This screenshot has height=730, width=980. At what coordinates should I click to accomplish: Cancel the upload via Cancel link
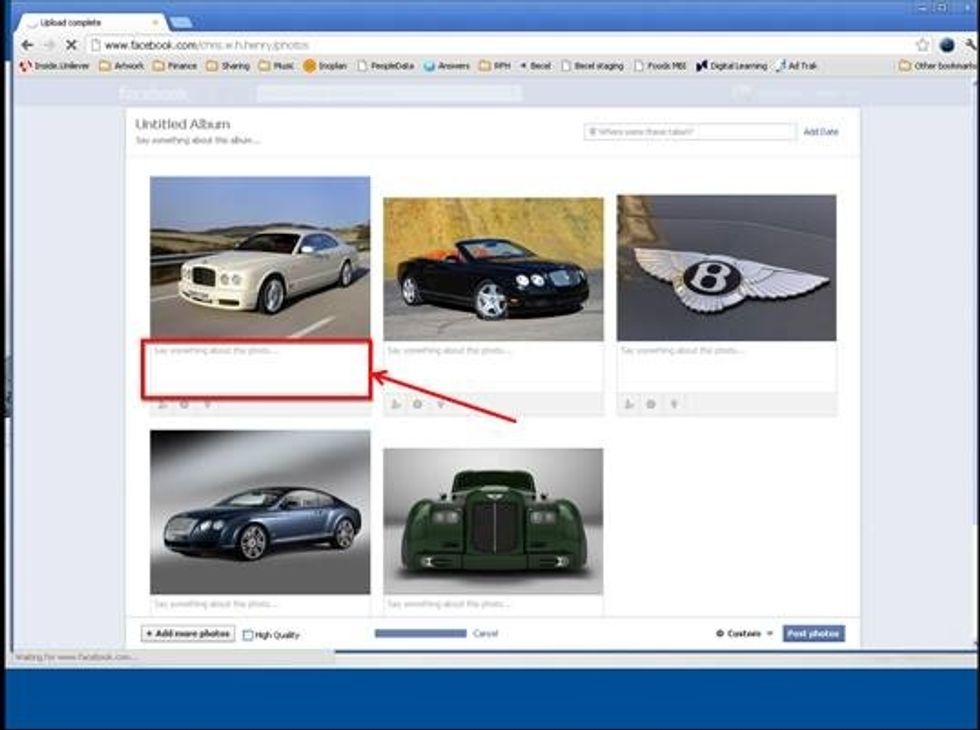click(x=485, y=633)
